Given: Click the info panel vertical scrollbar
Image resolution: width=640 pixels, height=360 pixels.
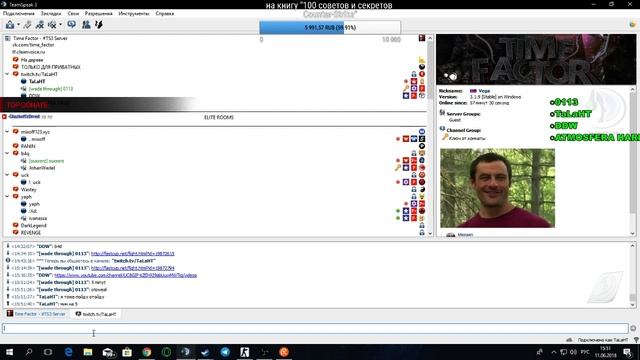Looking at the screenshot, I should [x=633, y=161].
